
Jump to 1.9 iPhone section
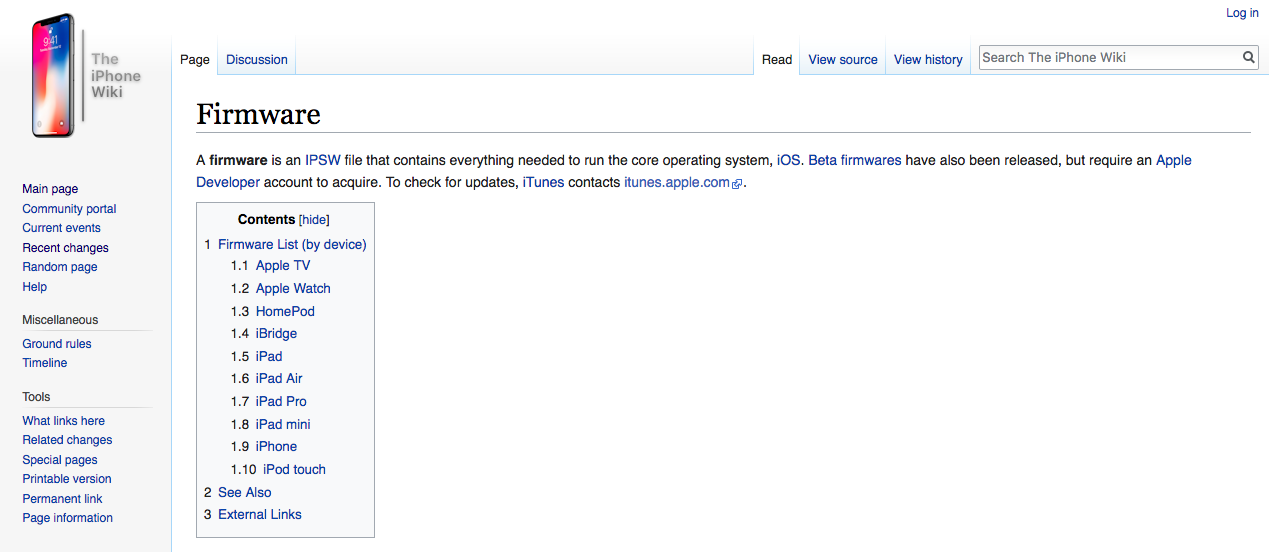pos(263,446)
